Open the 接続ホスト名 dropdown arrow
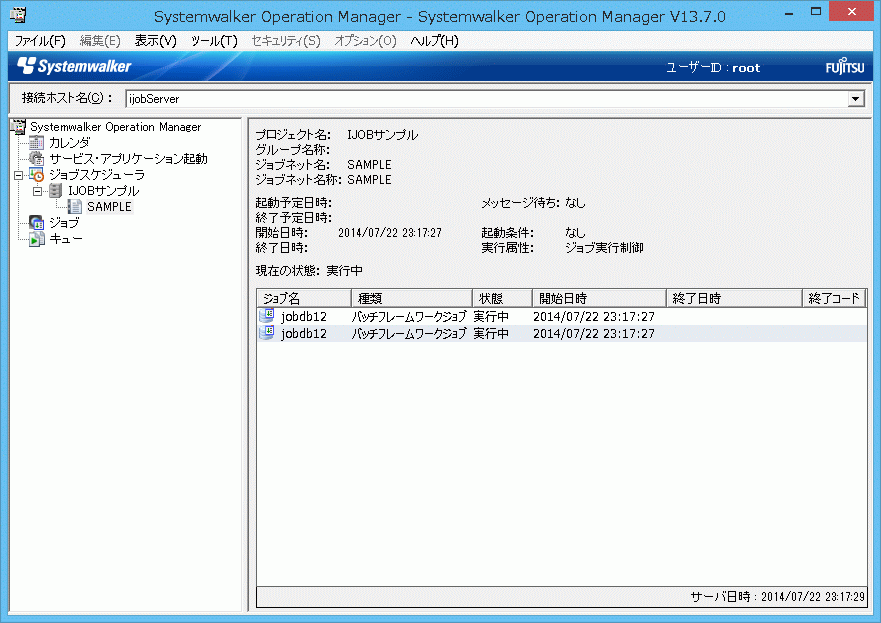Viewport: 881px width, 623px height. pos(855,99)
